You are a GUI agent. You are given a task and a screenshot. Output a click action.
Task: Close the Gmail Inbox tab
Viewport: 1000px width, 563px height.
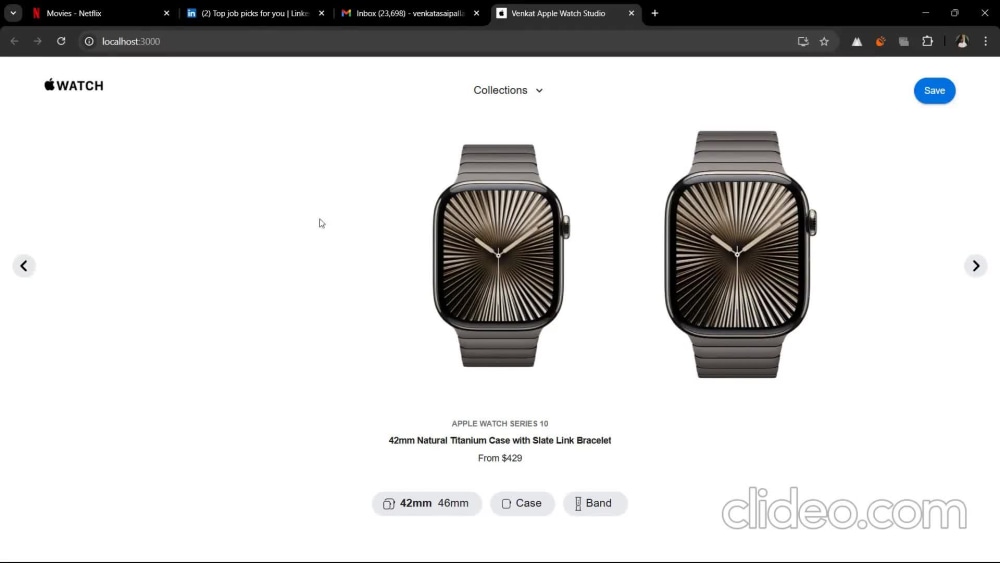coord(476,13)
